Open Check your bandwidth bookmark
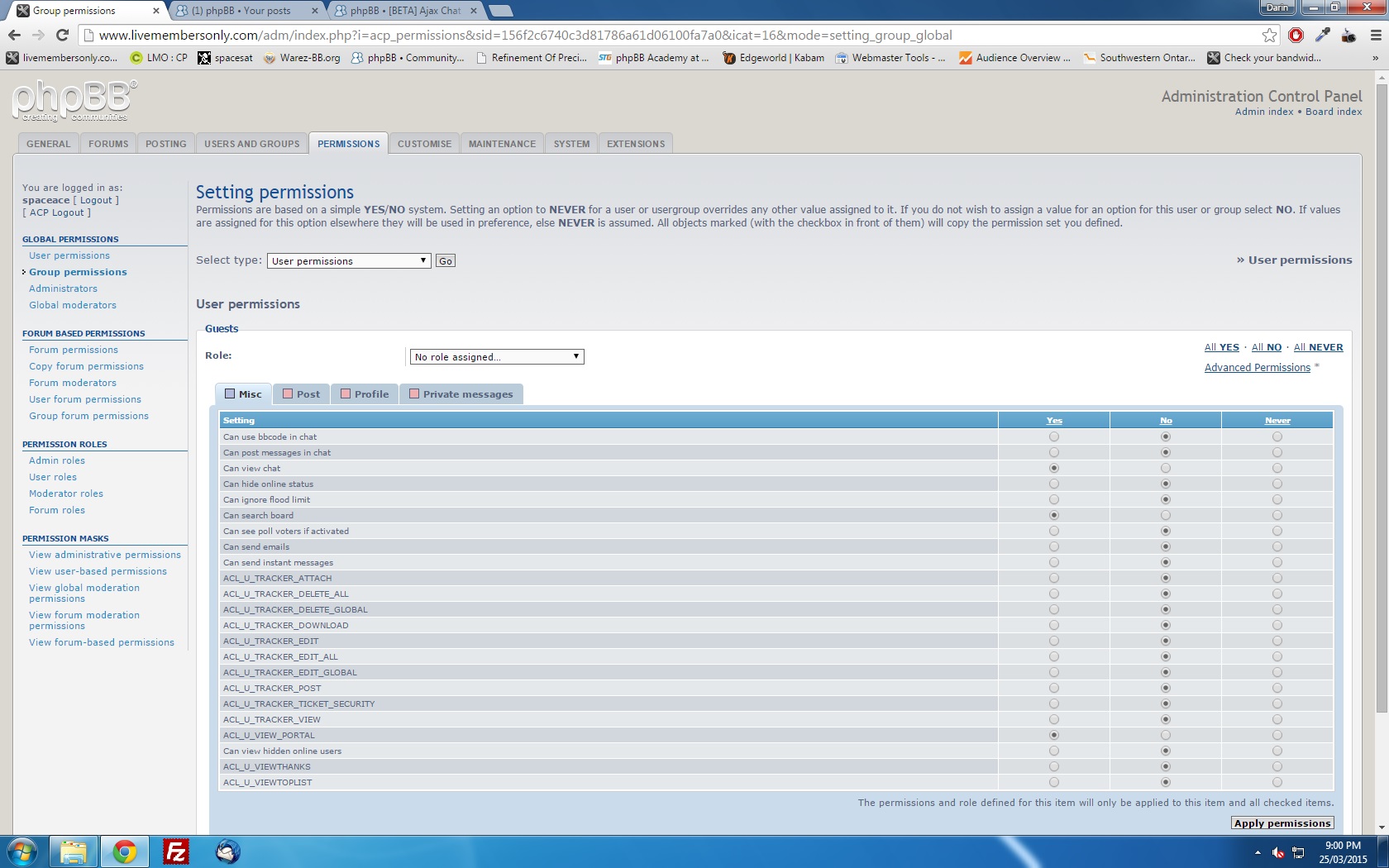The image size is (1389, 868). 1264,58
